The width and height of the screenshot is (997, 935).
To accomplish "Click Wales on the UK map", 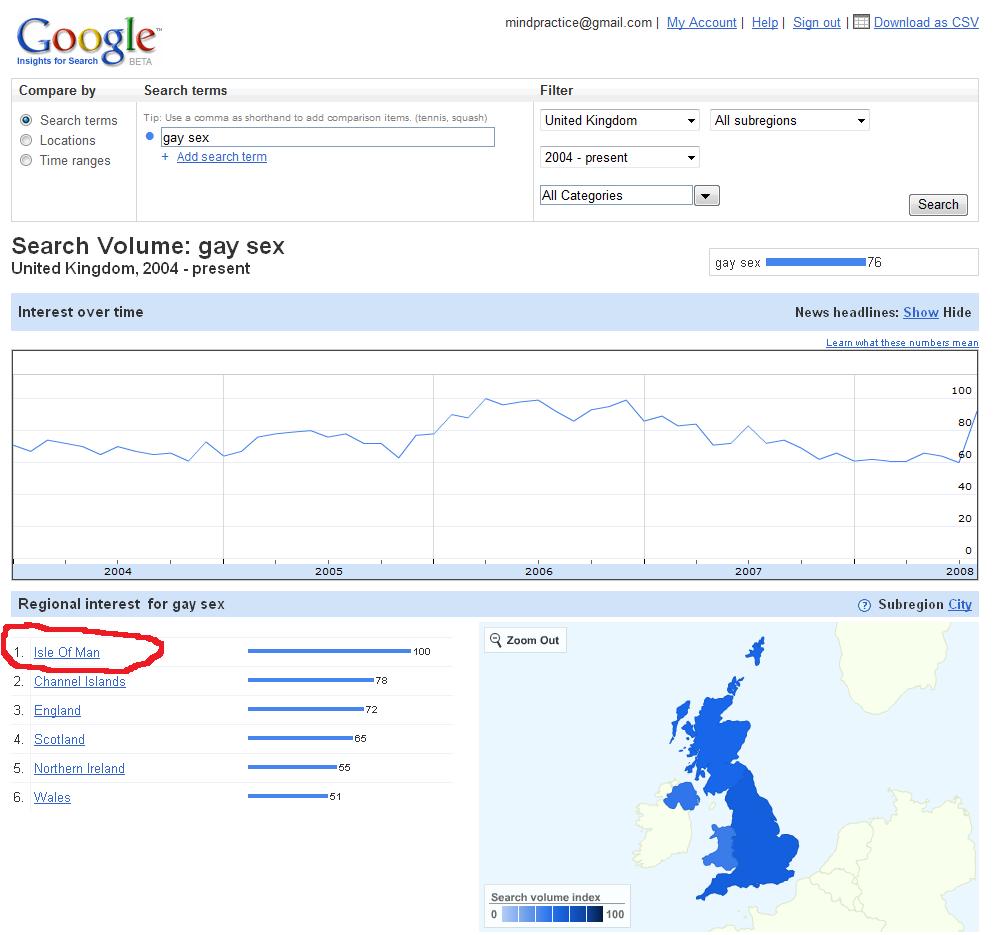I will pos(722,849).
